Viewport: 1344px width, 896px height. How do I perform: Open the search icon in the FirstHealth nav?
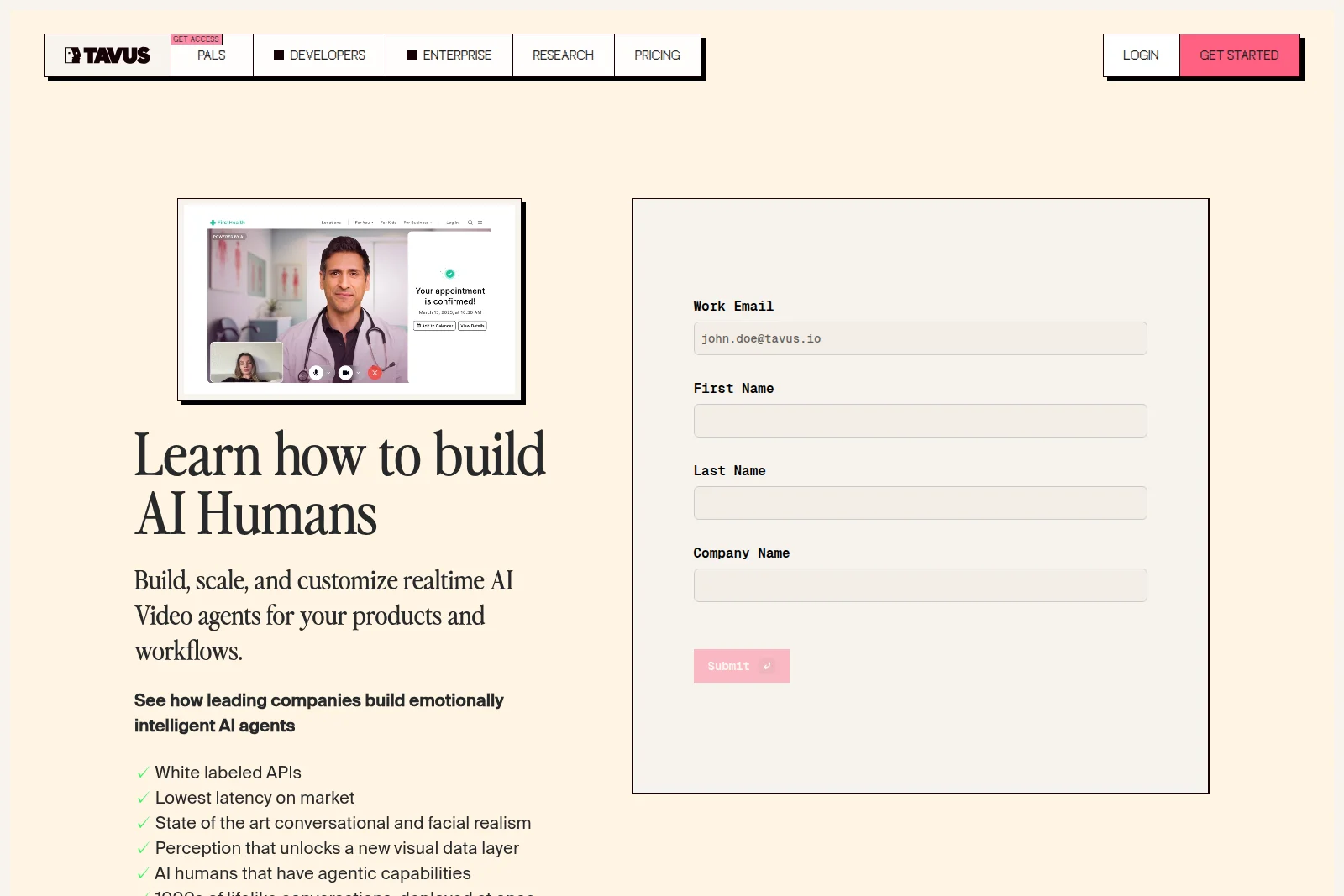pyautogui.click(x=470, y=223)
